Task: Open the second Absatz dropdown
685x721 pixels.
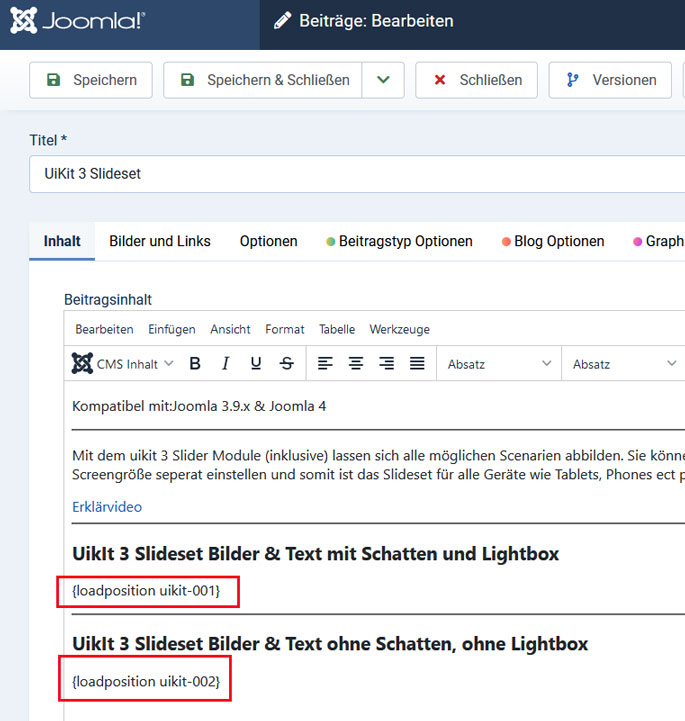Action: [x=624, y=364]
